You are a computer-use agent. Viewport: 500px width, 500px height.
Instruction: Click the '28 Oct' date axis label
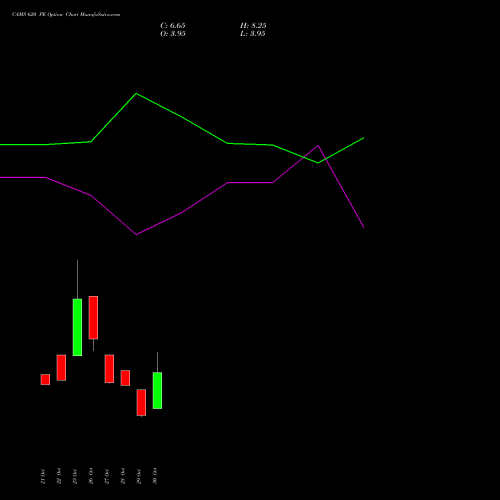(x=123, y=476)
